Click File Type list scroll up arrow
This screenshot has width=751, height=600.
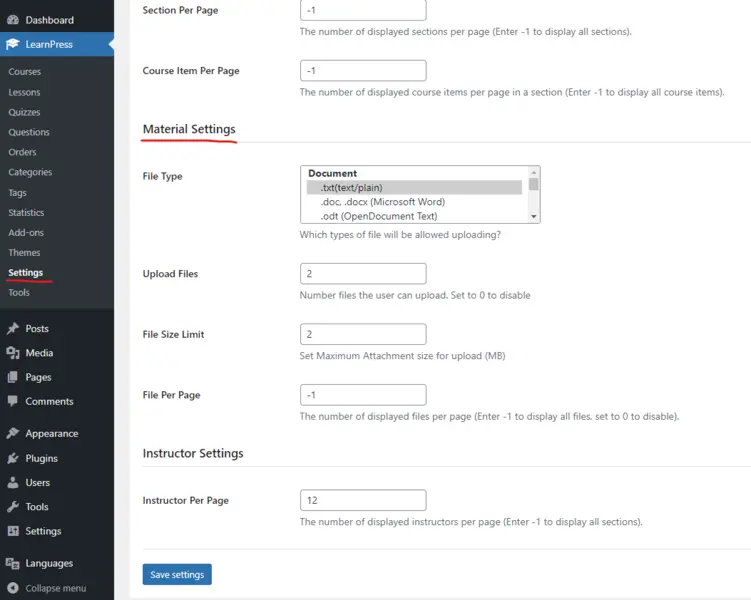click(x=534, y=172)
